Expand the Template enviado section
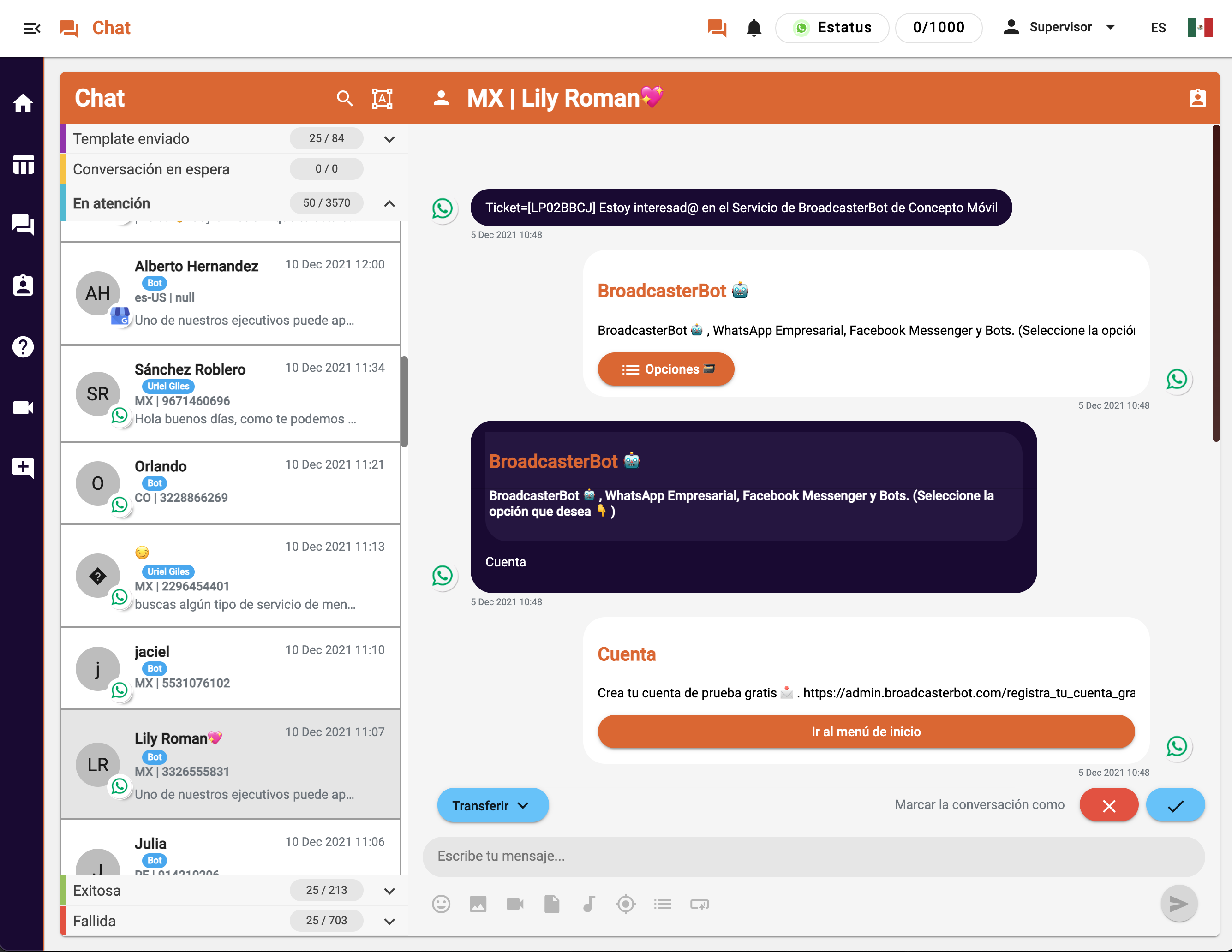Image resolution: width=1232 pixels, height=952 pixels. 389,139
